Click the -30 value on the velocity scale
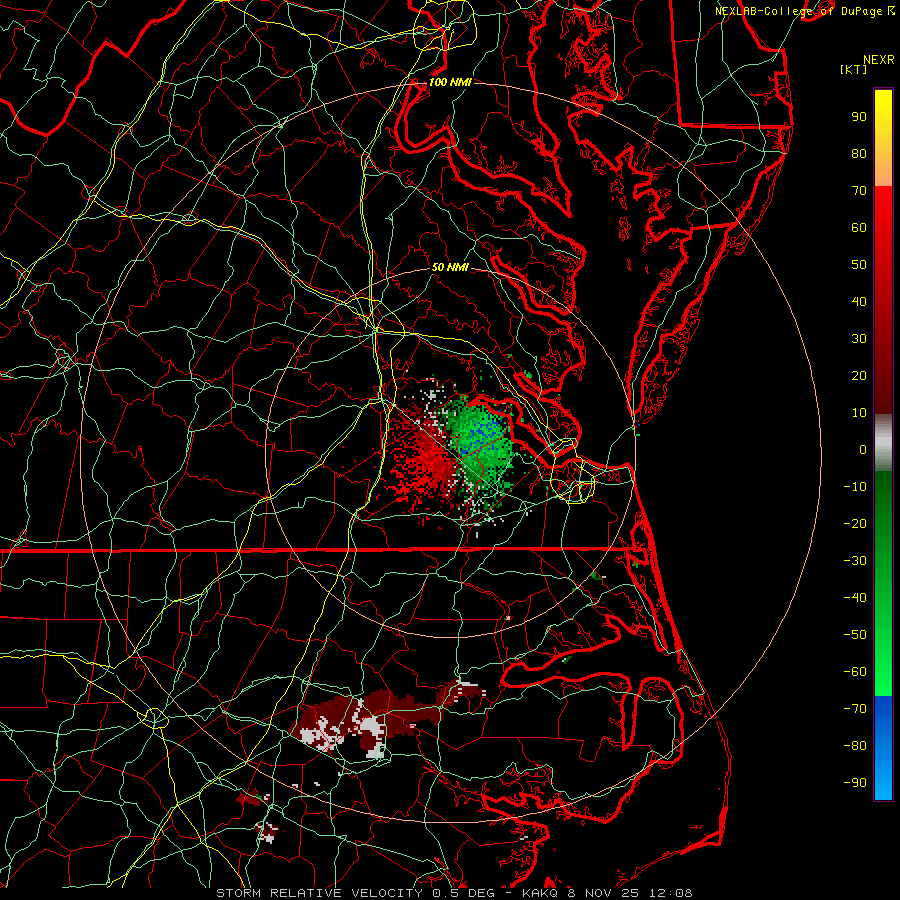900x900 pixels. click(x=855, y=561)
